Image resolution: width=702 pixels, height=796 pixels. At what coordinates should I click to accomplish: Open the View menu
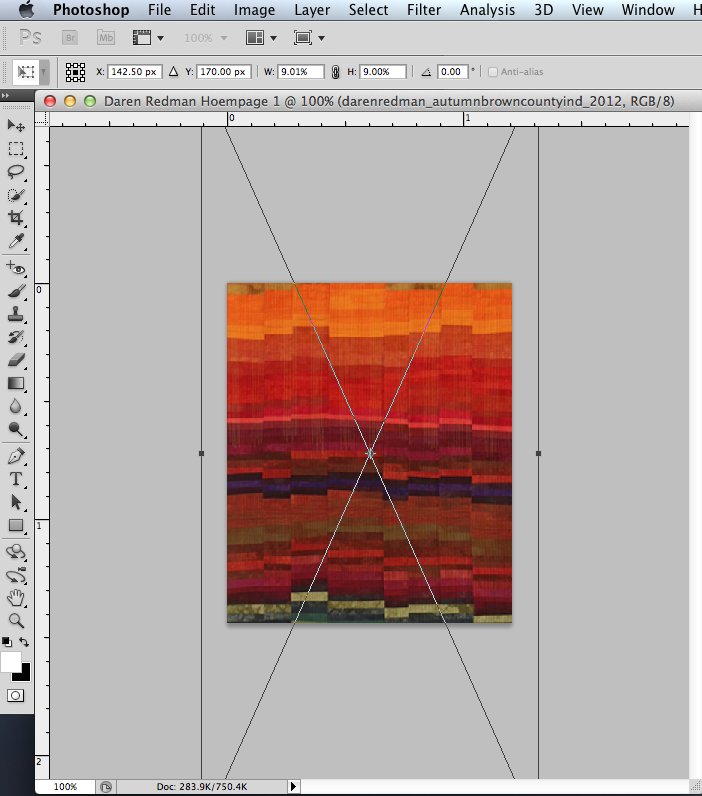pyautogui.click(x=588, y=10)
